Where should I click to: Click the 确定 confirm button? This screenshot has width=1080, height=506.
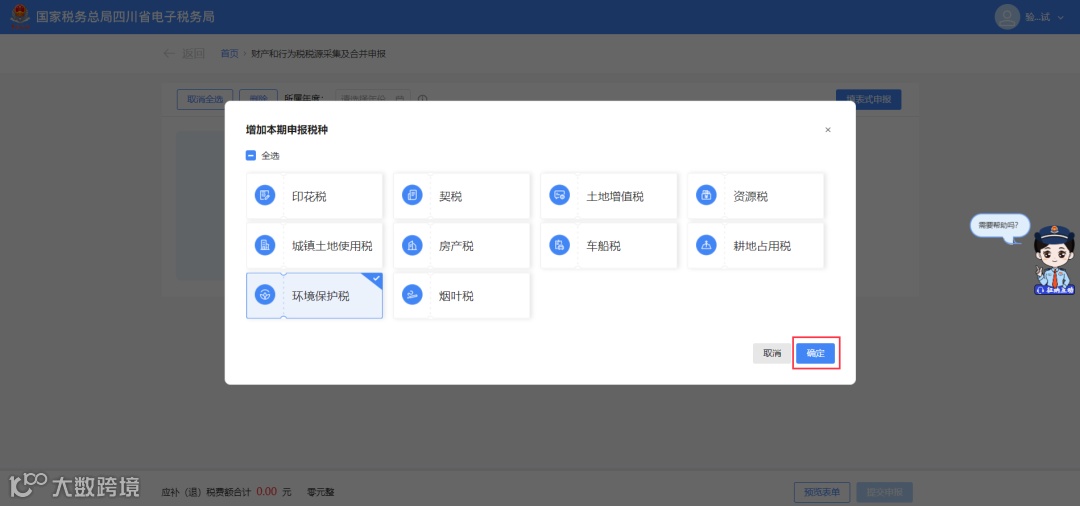pos(816,353)
